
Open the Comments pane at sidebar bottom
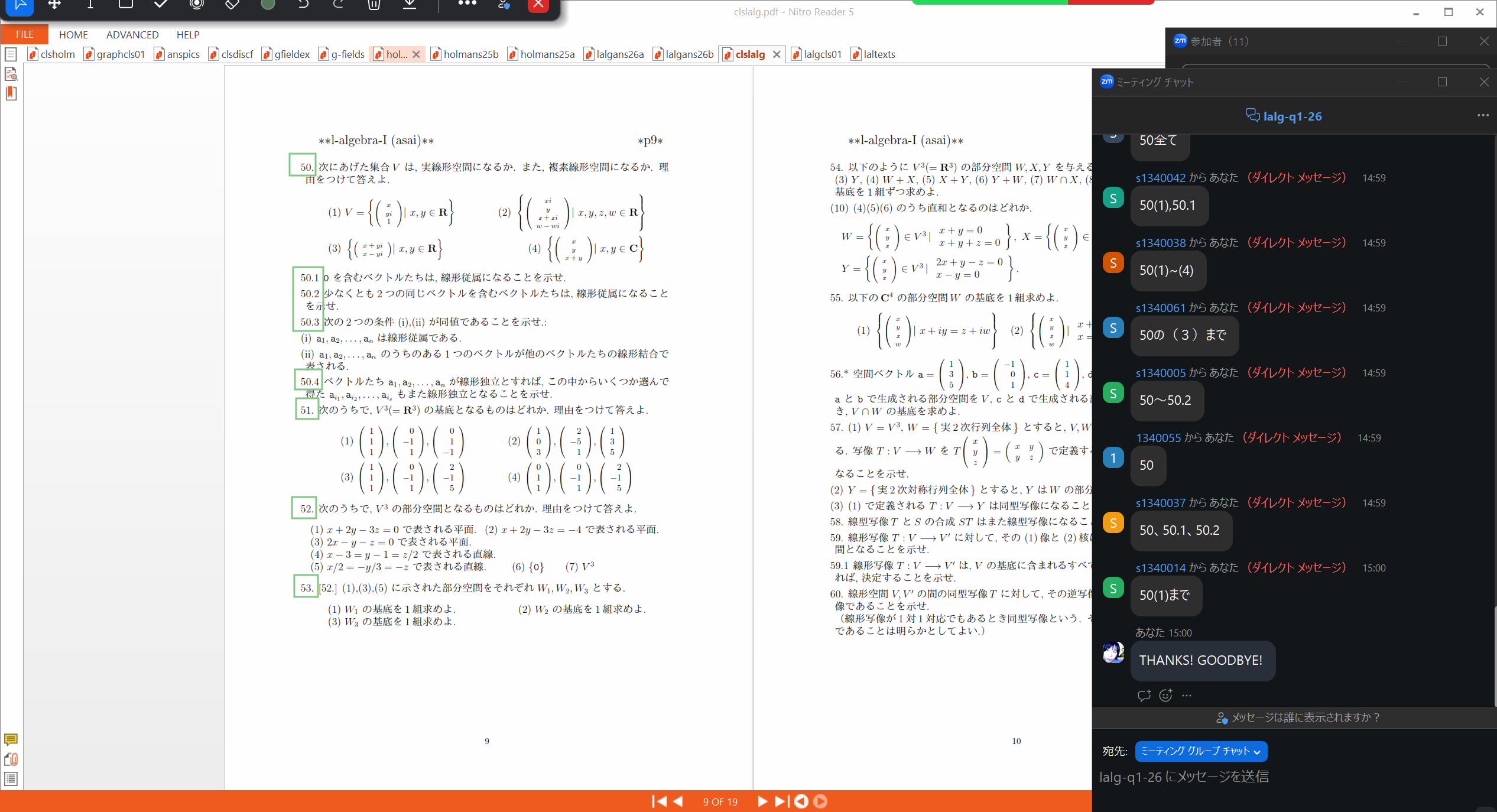(11, 739)
